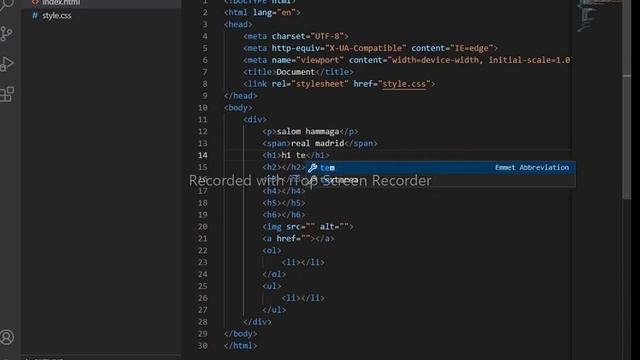Viewport: 640px width, 360px height.
Task: Open the Run and Debug view
Action: click(7, 64)
